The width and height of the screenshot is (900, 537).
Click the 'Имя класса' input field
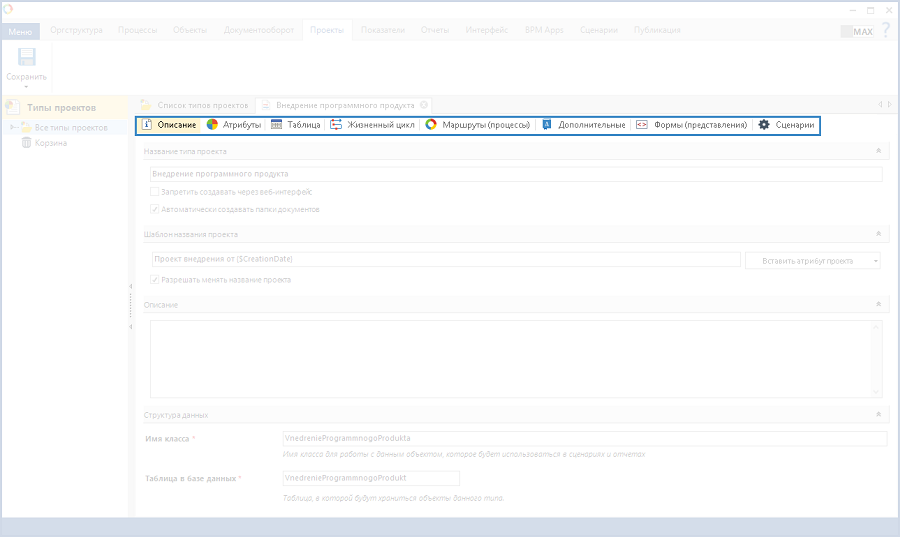(x=585, y=438)
